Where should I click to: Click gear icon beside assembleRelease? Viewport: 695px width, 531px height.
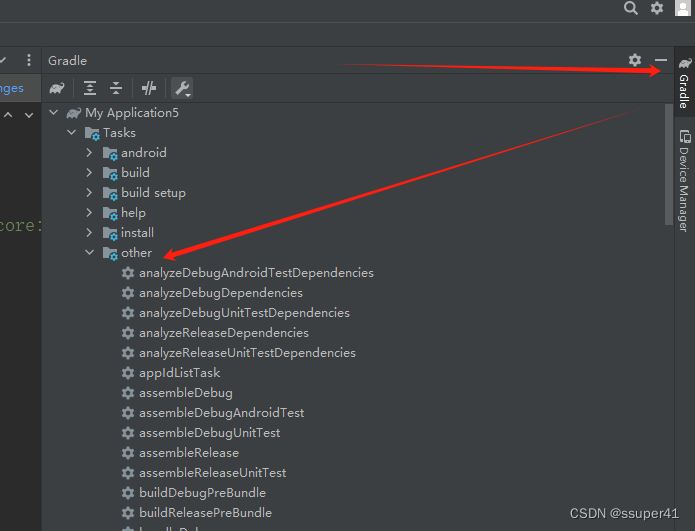128,453
